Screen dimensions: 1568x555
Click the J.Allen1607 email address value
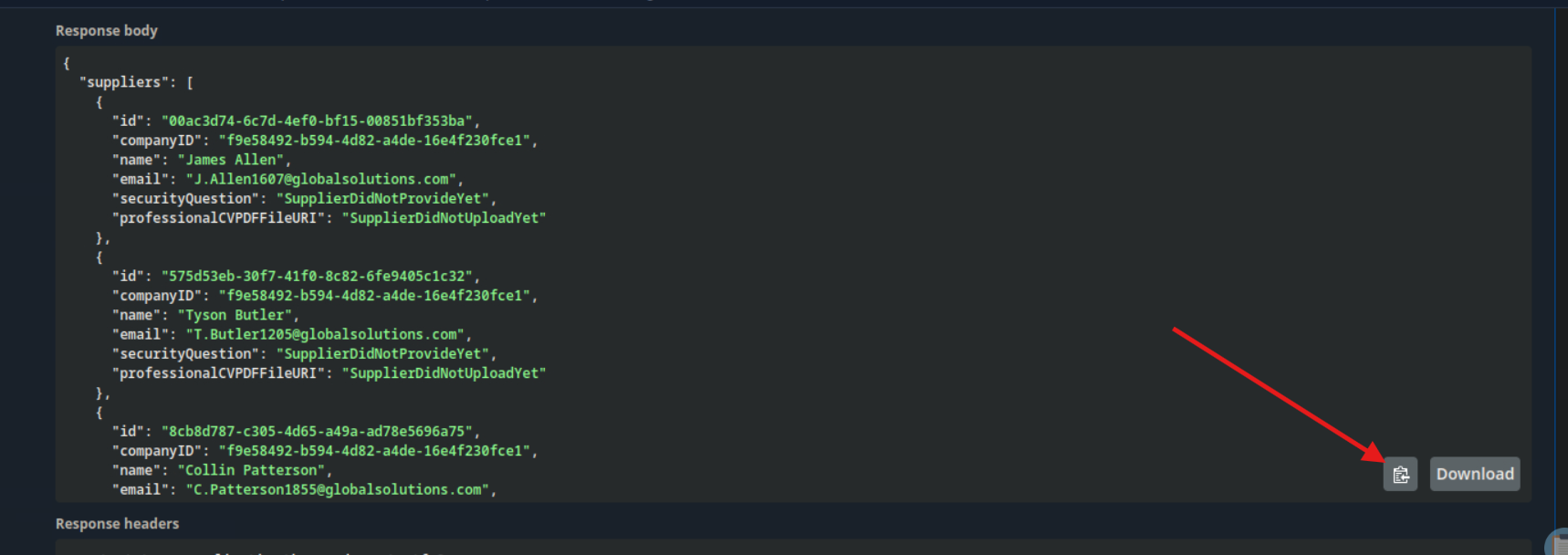321,180
